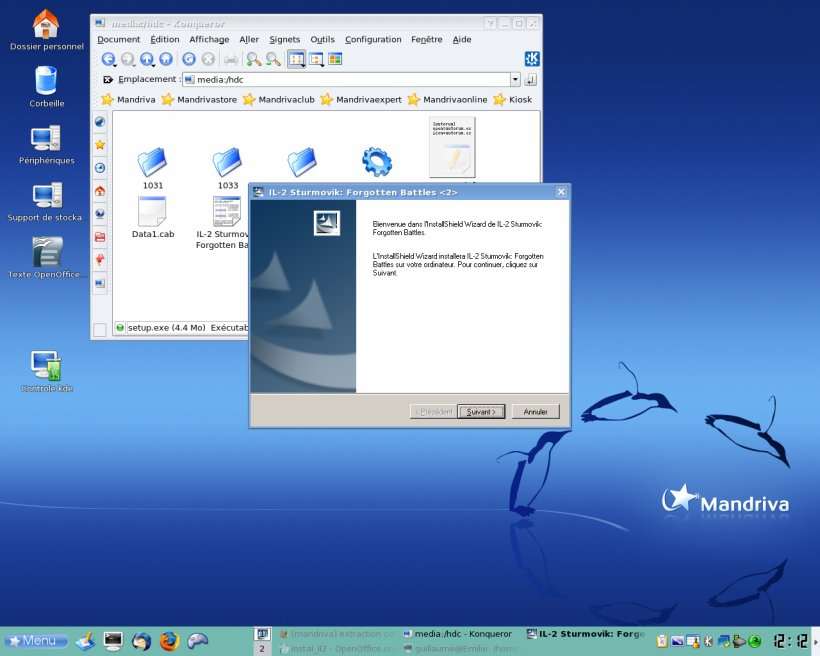
Task: Open the Mandrivaclub bookmark
Action: (x=279, y=99)
